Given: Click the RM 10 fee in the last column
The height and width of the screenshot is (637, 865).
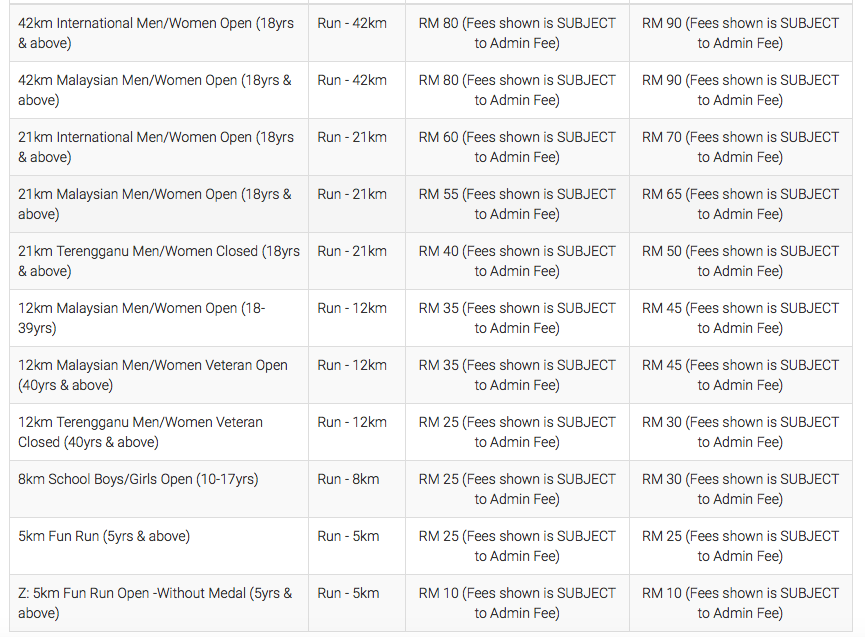Looking at the screenshot, I should click(741, 603).
